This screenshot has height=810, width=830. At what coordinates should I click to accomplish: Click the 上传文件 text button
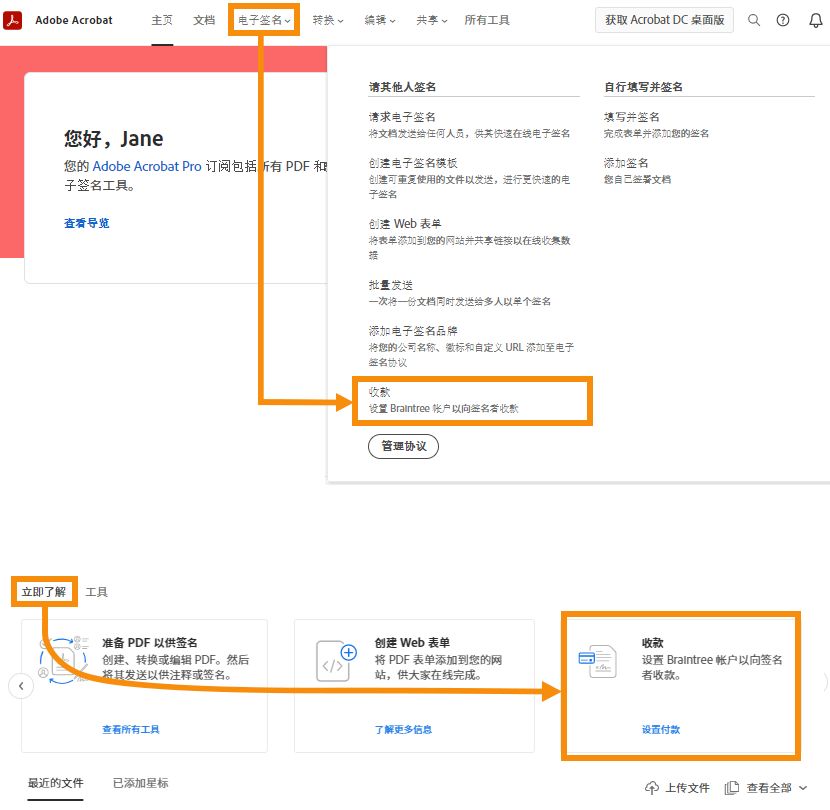687,788
